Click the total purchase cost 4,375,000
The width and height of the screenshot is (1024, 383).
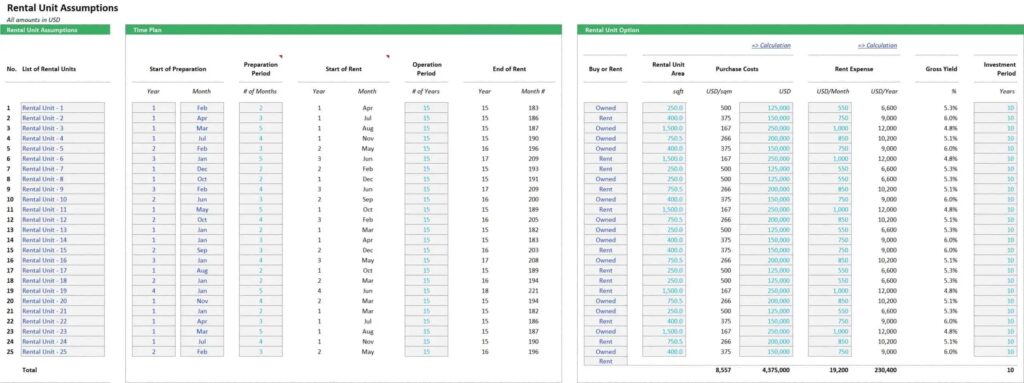pyautogui.click(x=775, y=370)
